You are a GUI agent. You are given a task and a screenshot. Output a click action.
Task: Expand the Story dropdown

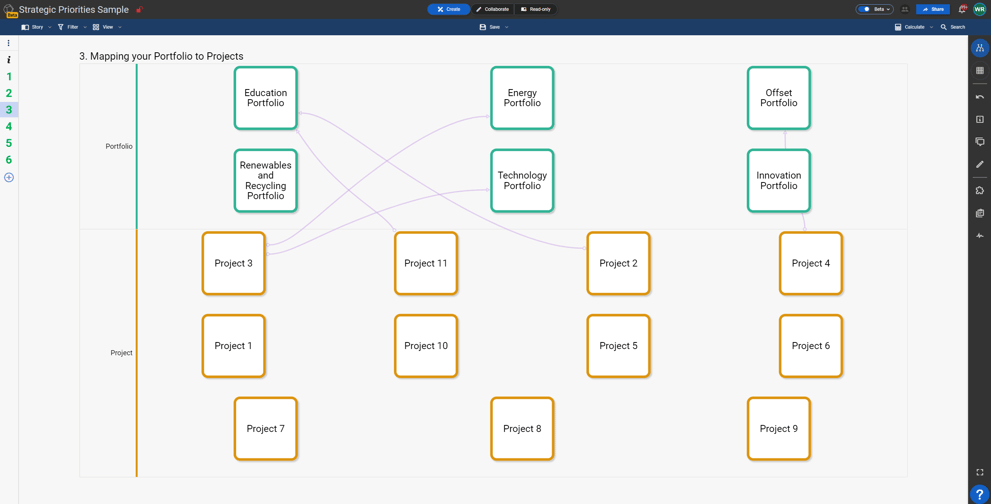37,27
